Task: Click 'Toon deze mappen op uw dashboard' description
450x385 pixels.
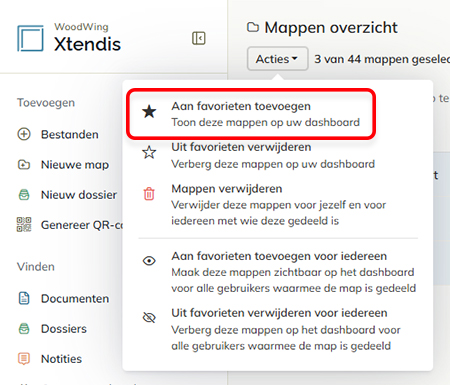Action: [x=266, y=122]
